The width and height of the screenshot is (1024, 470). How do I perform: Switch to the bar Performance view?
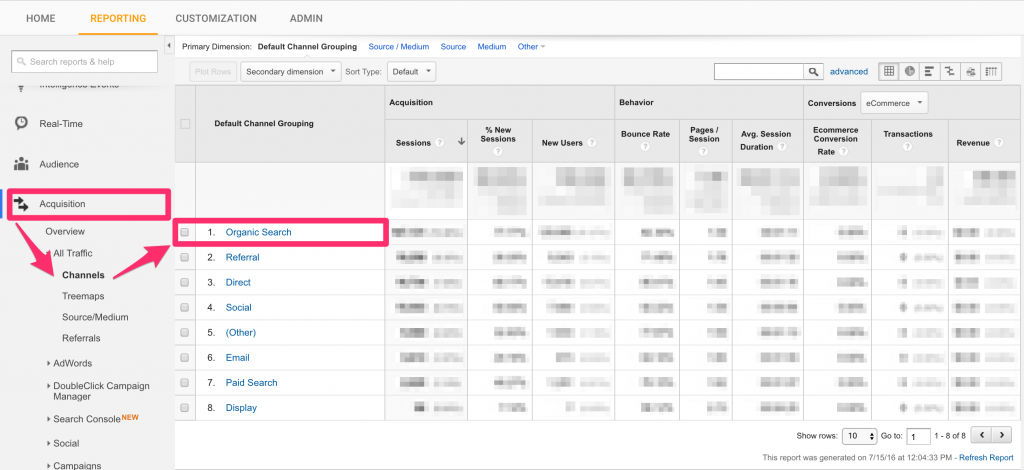pyautogui.click(x=929, y=72)
